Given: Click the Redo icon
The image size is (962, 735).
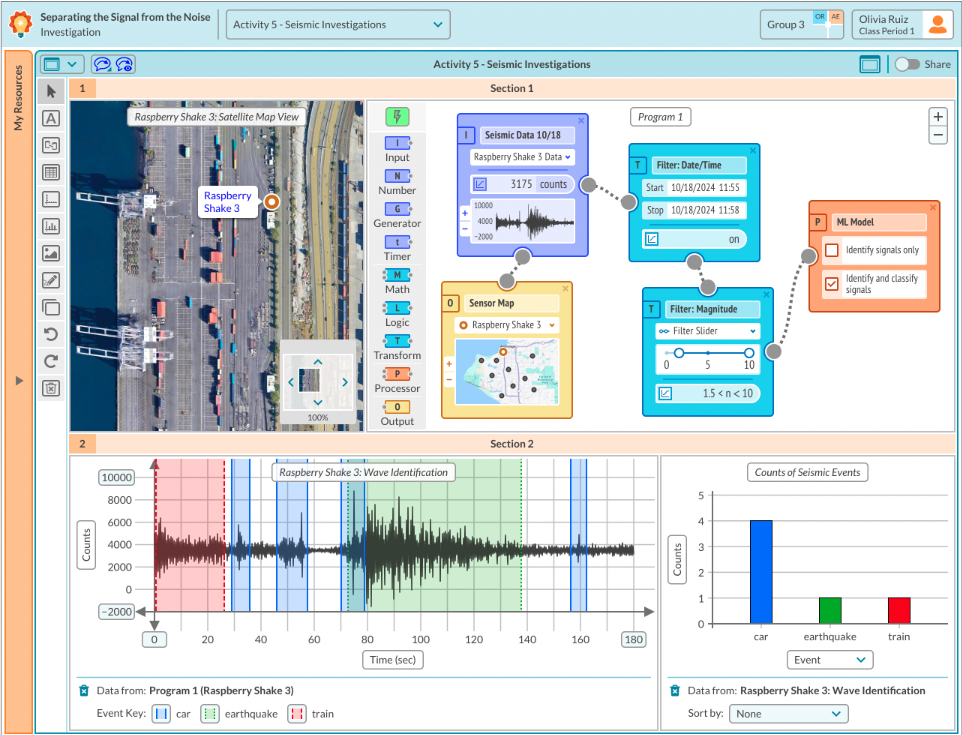Looking at the screenshot, I should pos(50,359).
